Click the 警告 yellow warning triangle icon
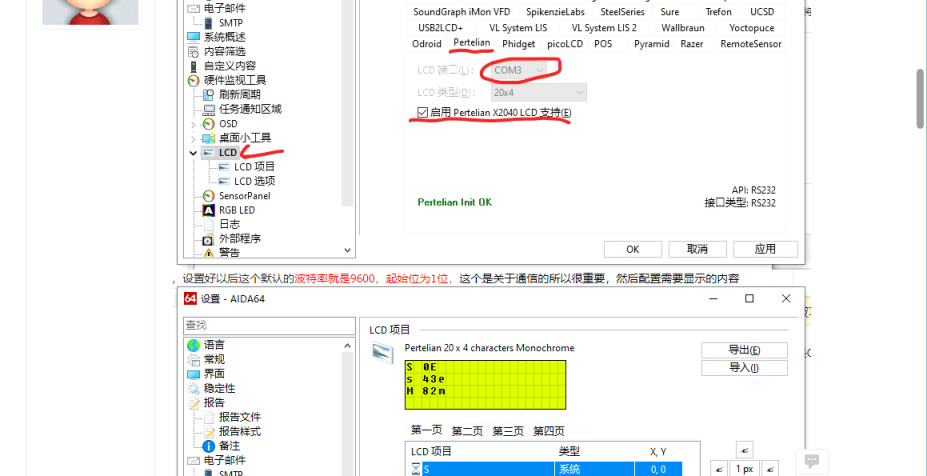The image size is (927, 476). coord(209,253)
